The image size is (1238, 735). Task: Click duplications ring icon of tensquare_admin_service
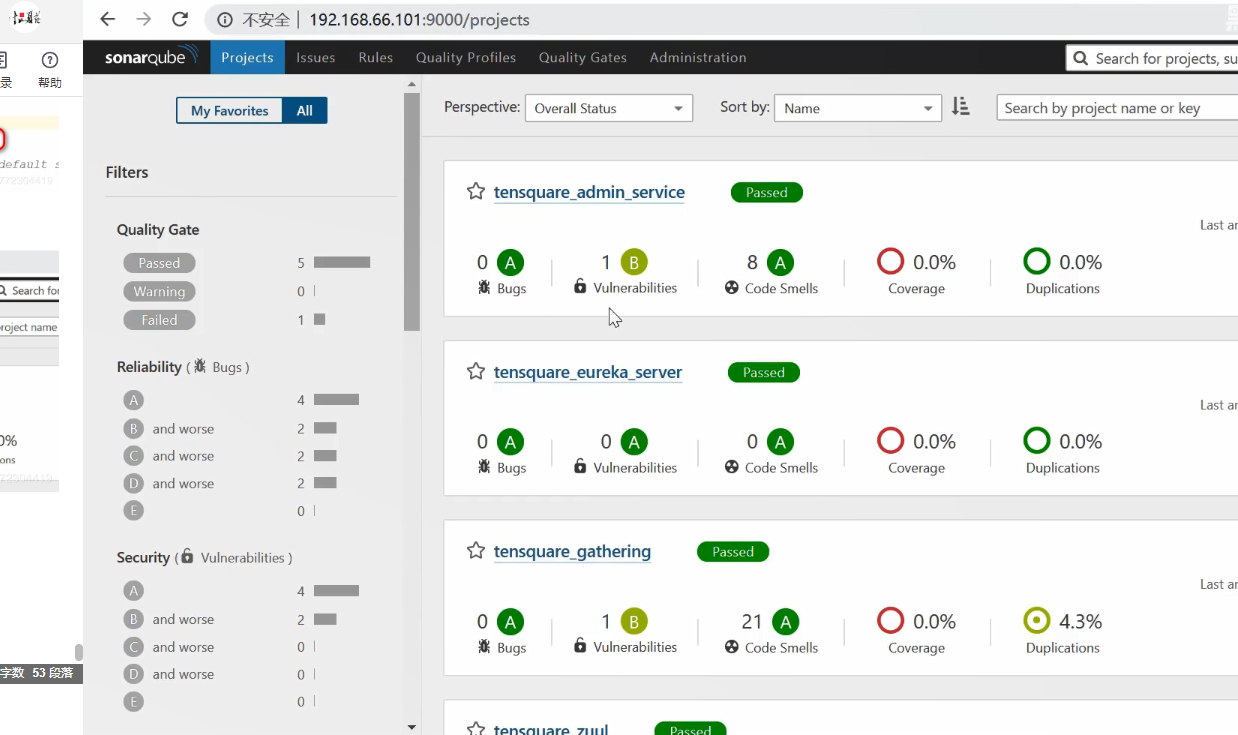[1037, 262]
